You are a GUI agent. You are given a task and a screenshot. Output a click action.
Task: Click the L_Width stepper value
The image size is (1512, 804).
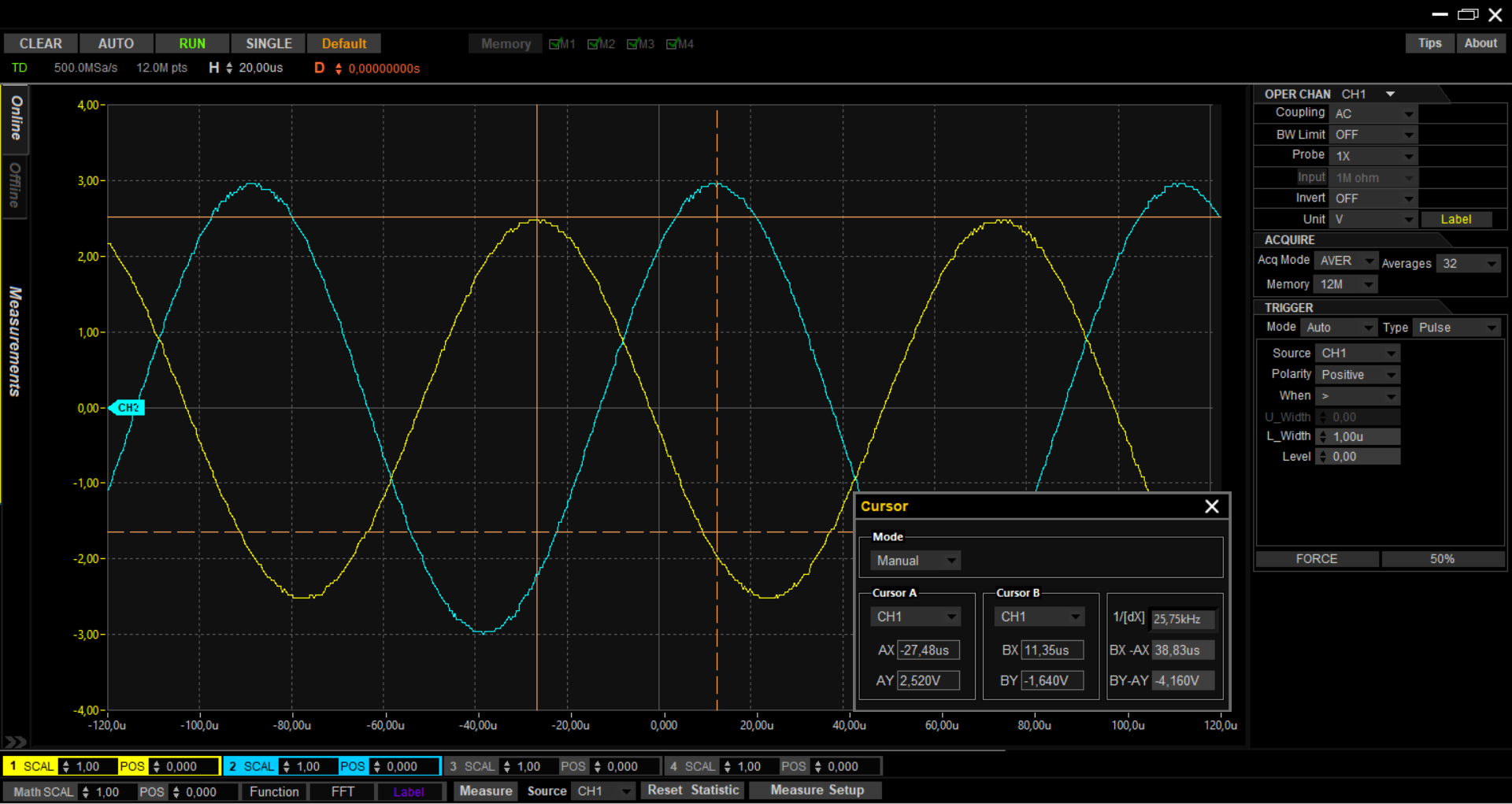click(1358, 436)
